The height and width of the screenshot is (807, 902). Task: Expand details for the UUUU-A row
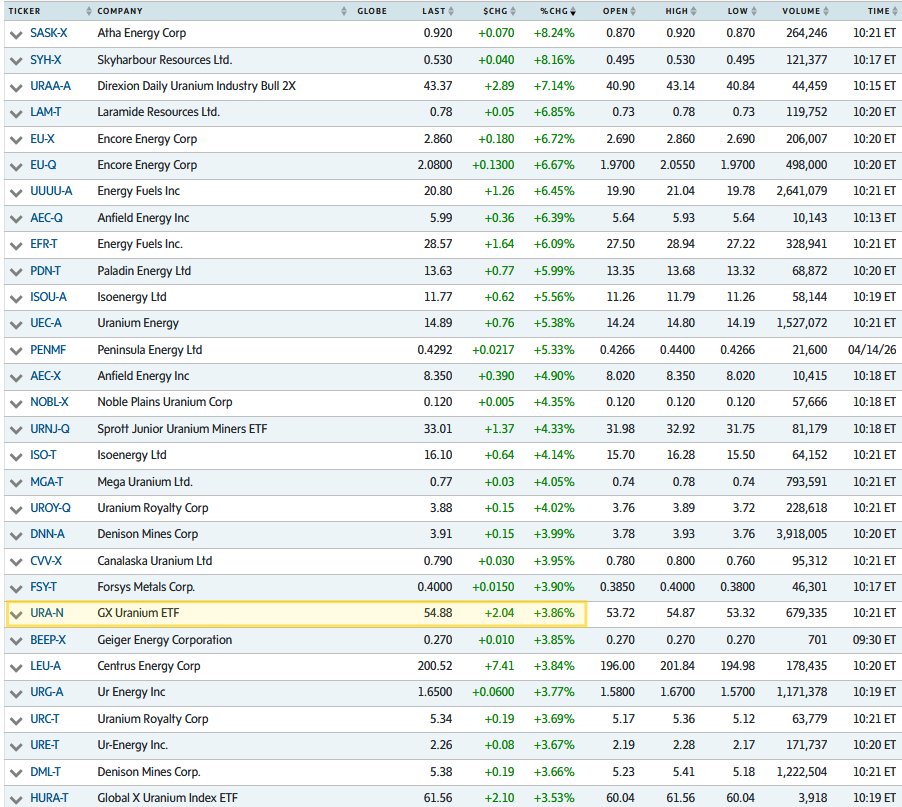[15, 190]
